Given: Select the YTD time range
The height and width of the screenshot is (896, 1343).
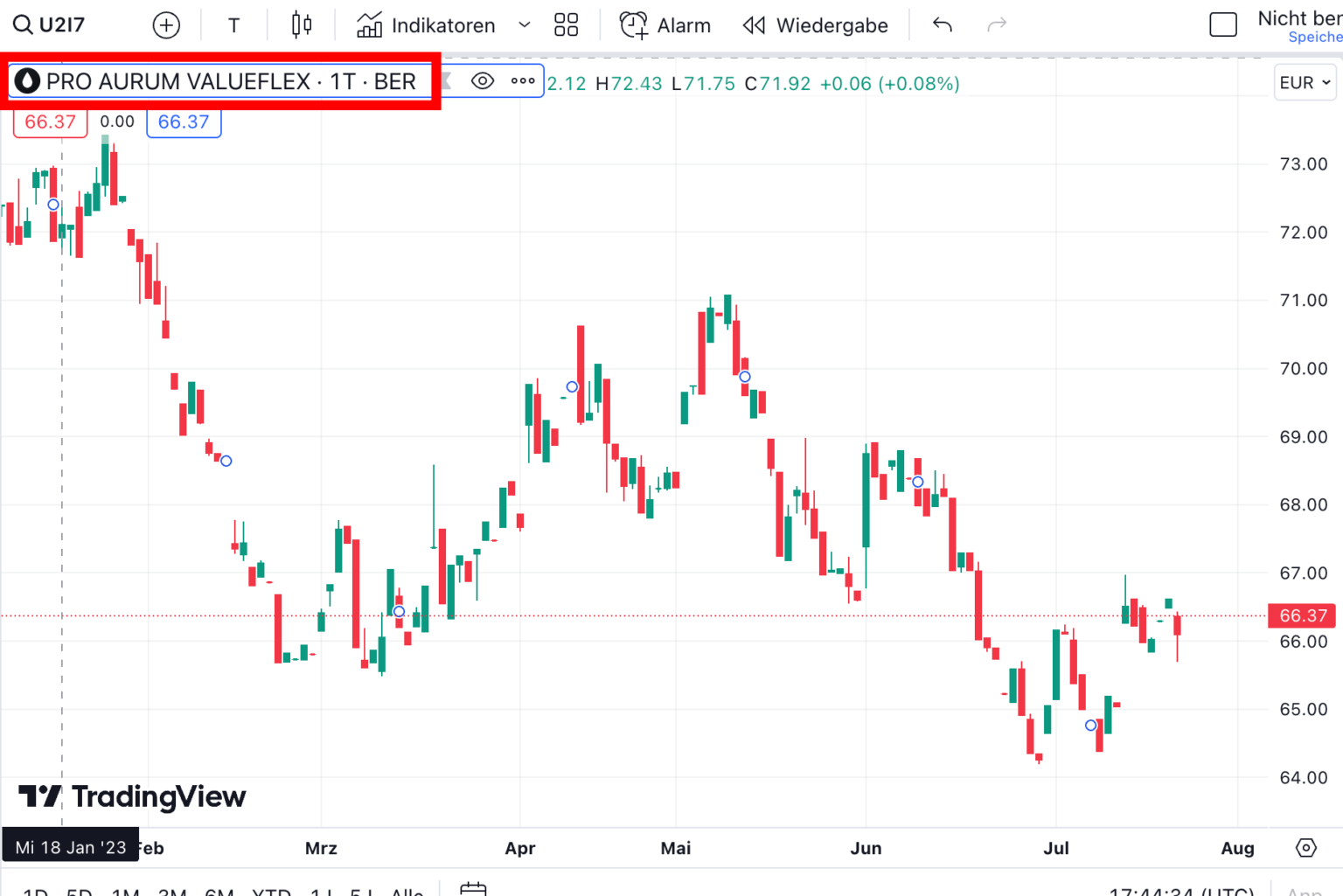Looking at the screenshot, I should (x=271, y=891).
